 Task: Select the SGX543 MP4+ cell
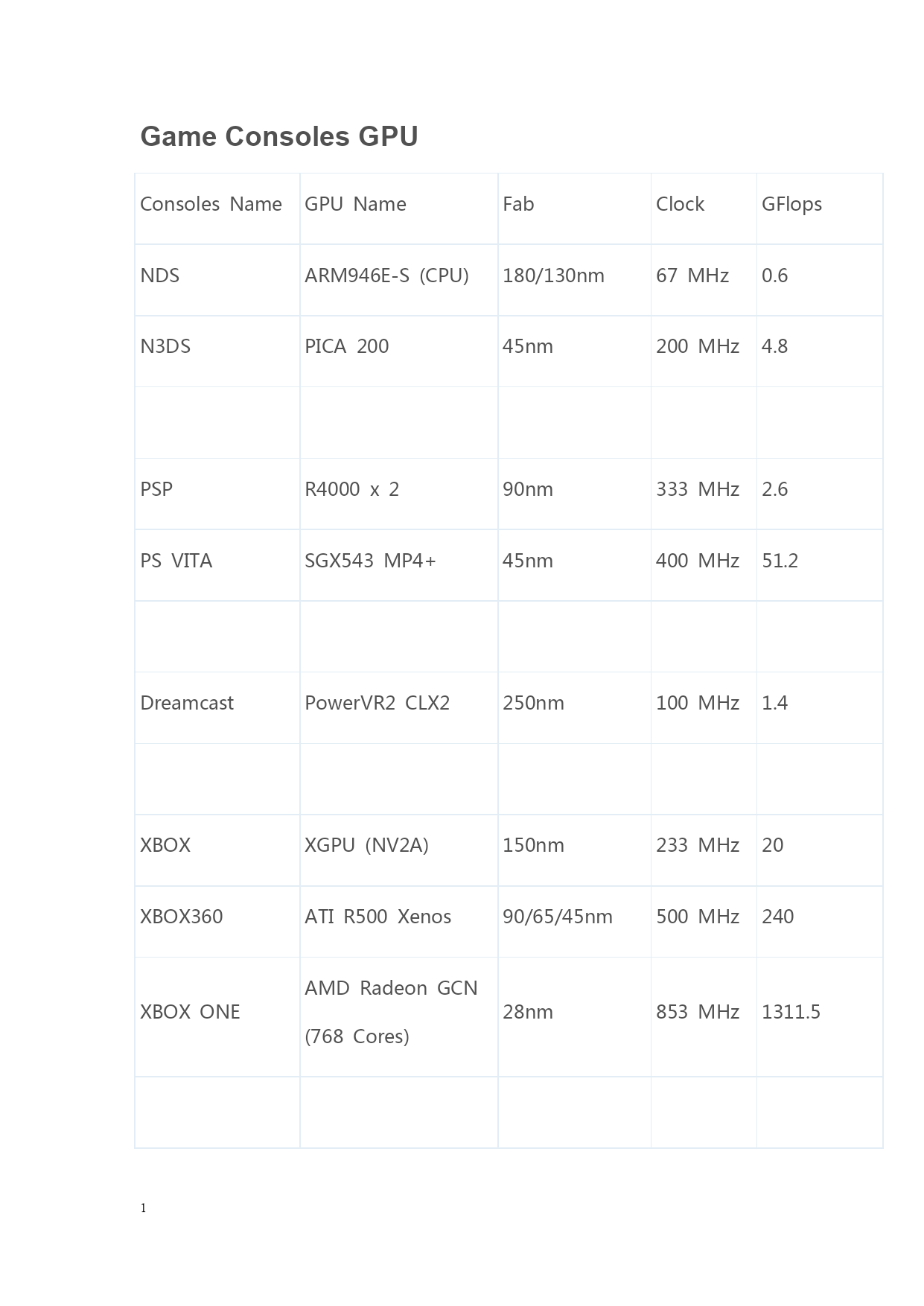coord(399,565)
